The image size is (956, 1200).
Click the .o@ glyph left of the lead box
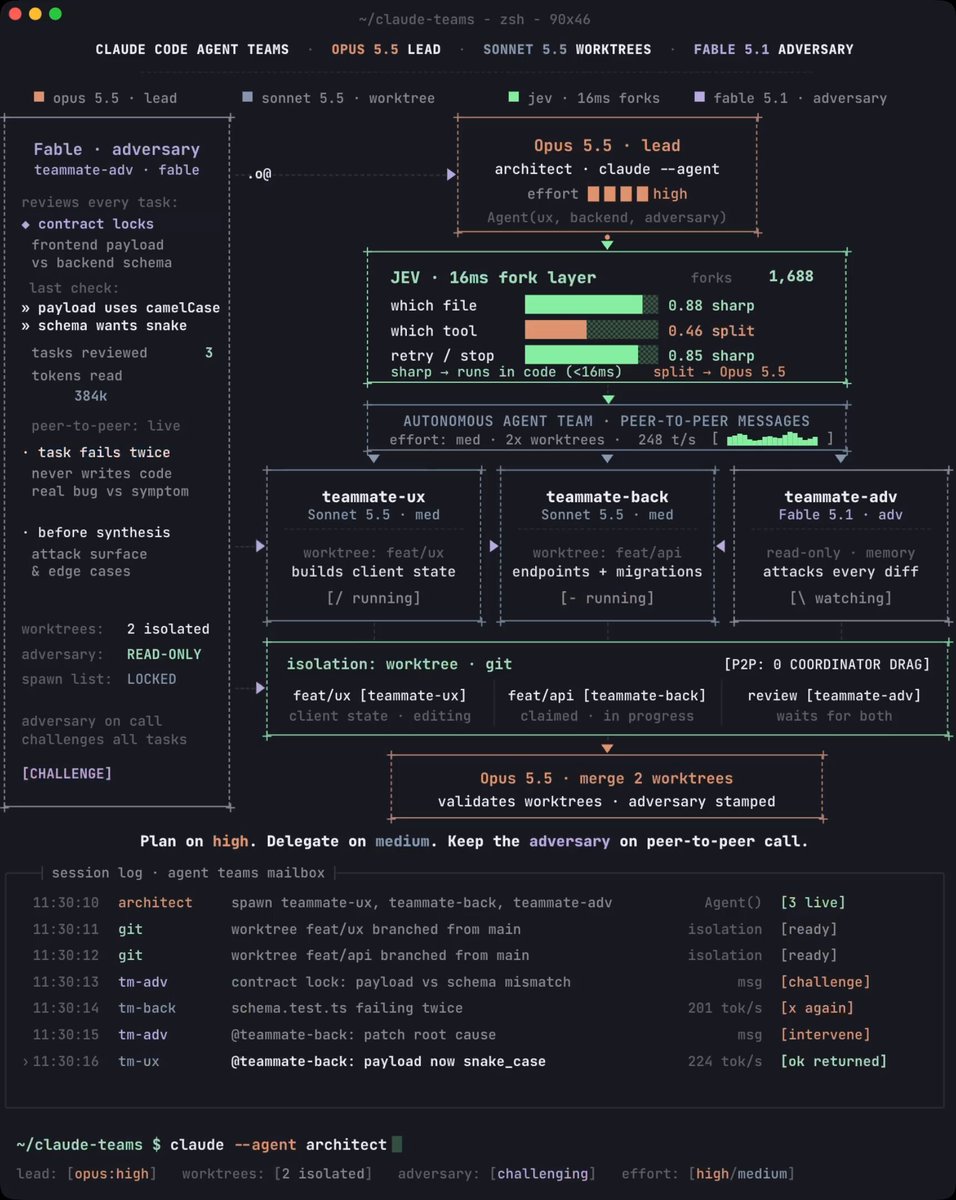(260, 174)
